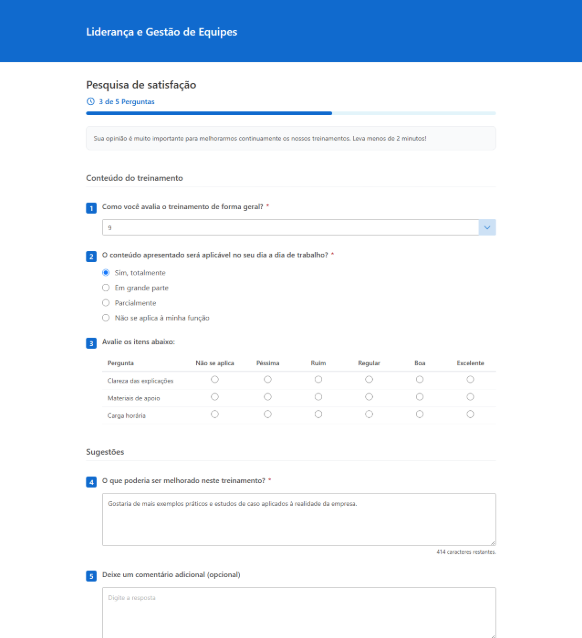Viewport: 582px width, 638px height.
Task: Click the 'Pergunta' column header
Action: (120, 363)
